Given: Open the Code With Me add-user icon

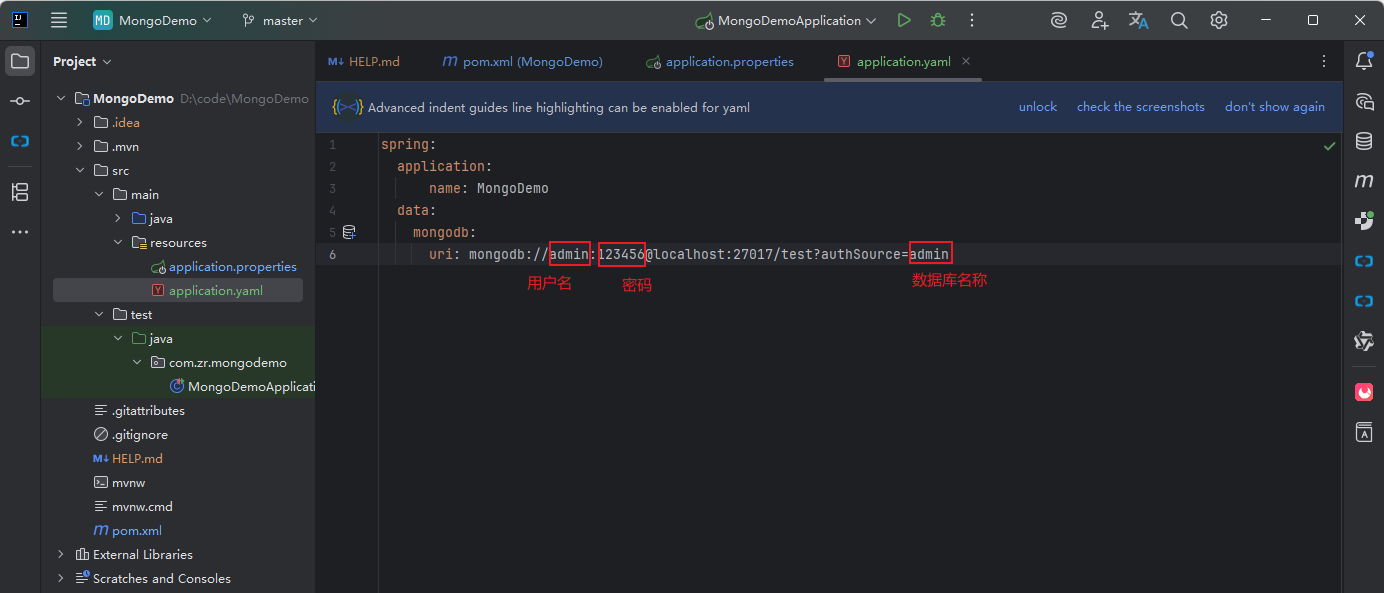Looking at the screenshot, I should [x=1100, y=20].
